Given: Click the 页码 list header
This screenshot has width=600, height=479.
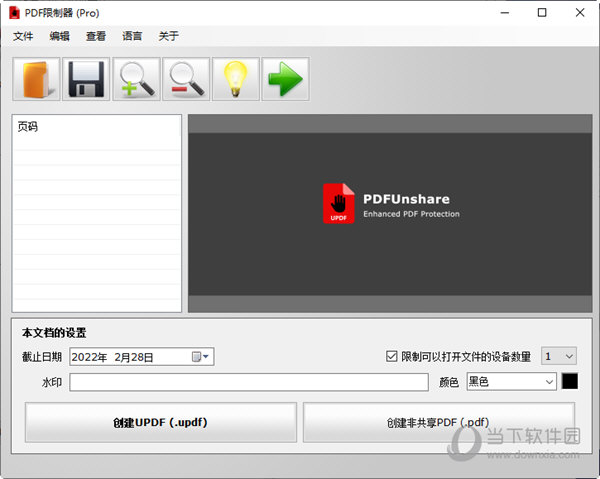Looking at the screenshot, I should [28, 127].
